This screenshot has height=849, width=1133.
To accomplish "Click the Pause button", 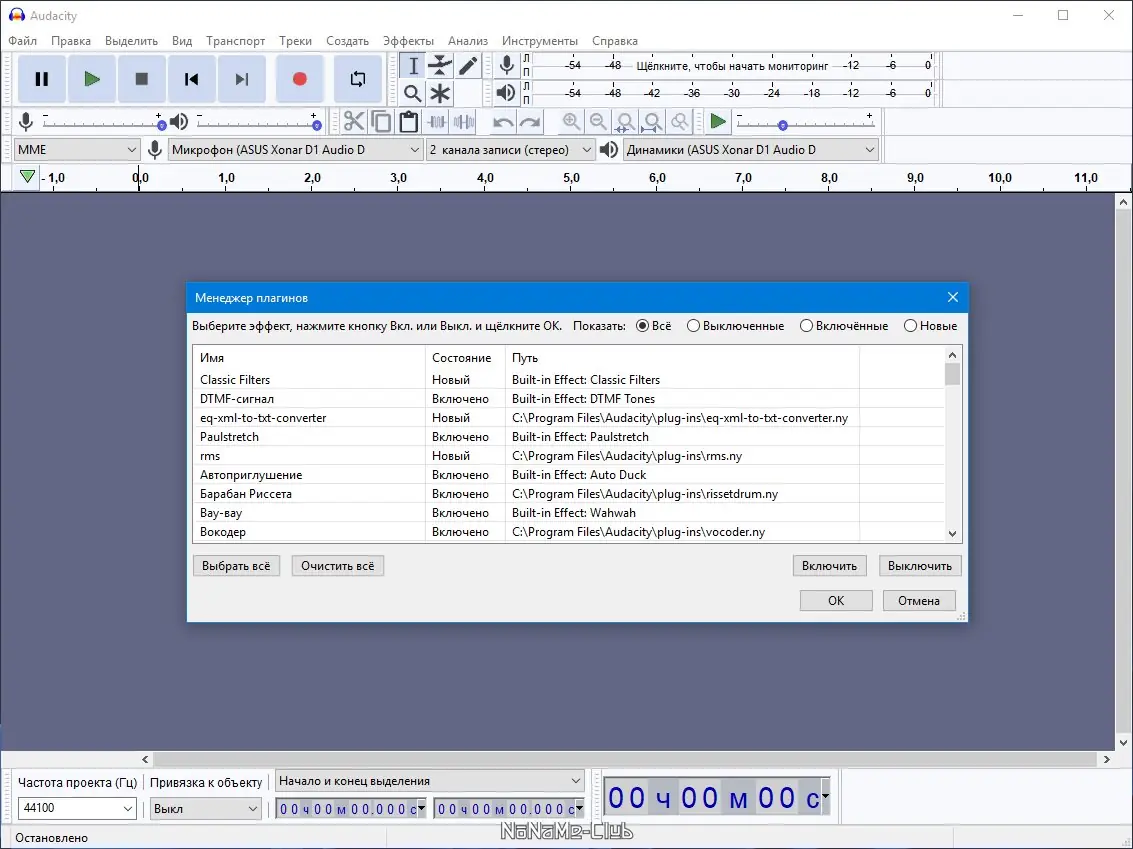I will [42, 79].
